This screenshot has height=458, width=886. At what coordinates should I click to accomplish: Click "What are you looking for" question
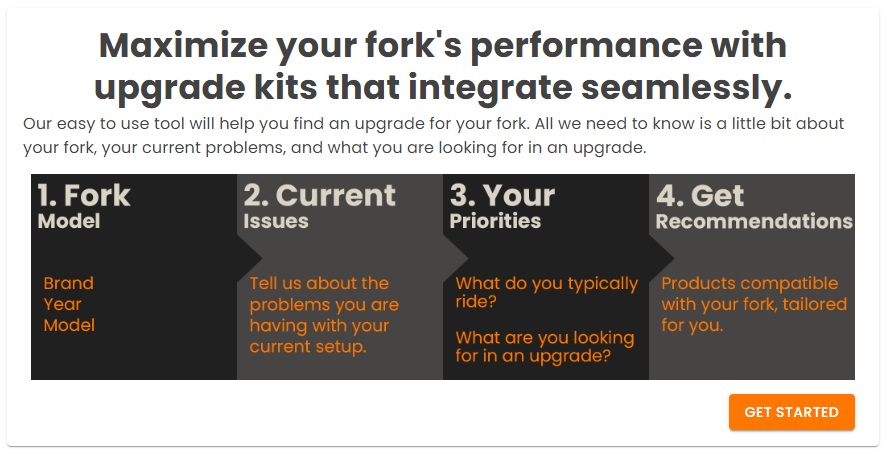pos(544,346)
